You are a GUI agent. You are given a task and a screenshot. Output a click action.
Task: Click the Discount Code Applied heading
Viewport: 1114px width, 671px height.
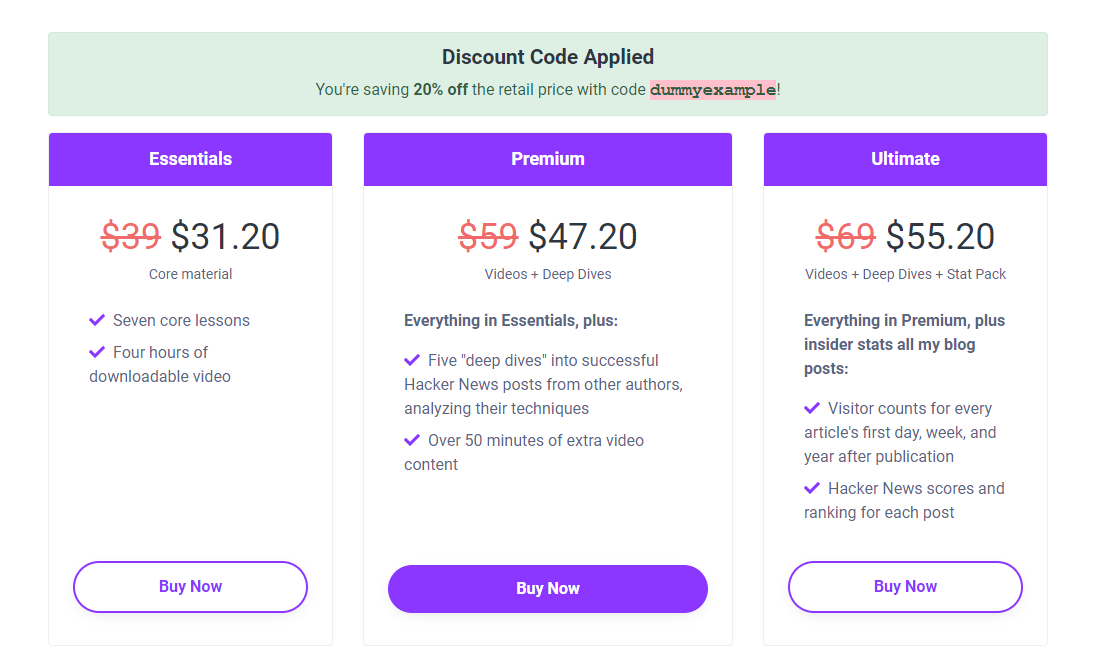coord(548,57)
